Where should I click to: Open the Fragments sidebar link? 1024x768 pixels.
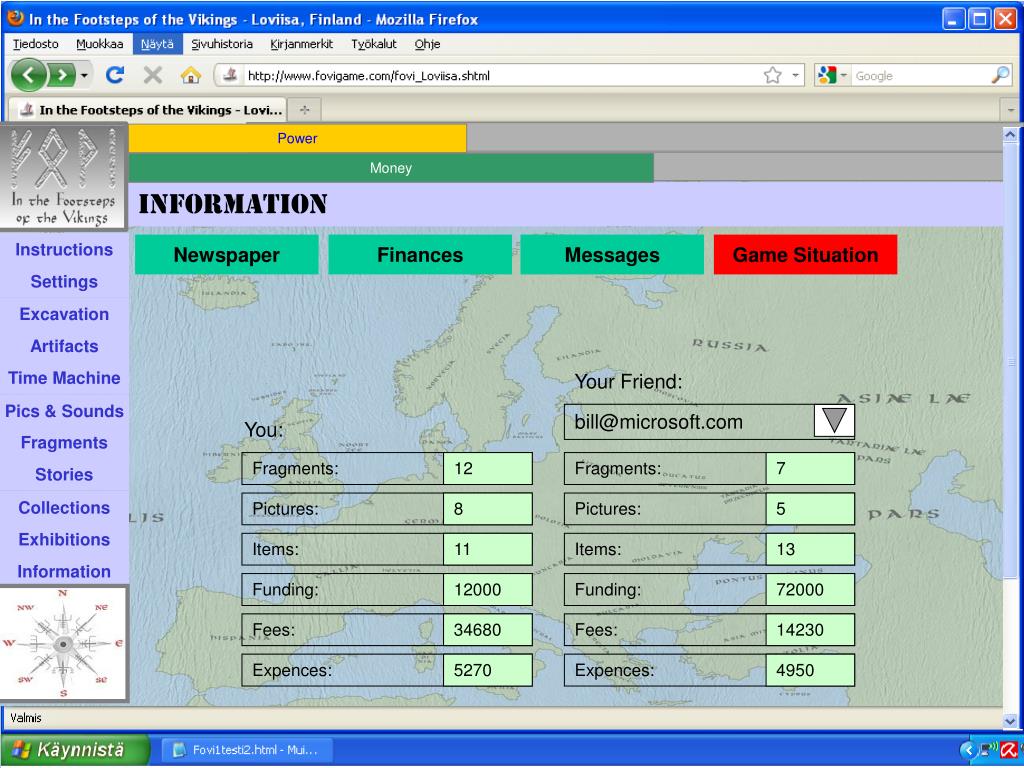pyautogui.click(x=64, y=443)
